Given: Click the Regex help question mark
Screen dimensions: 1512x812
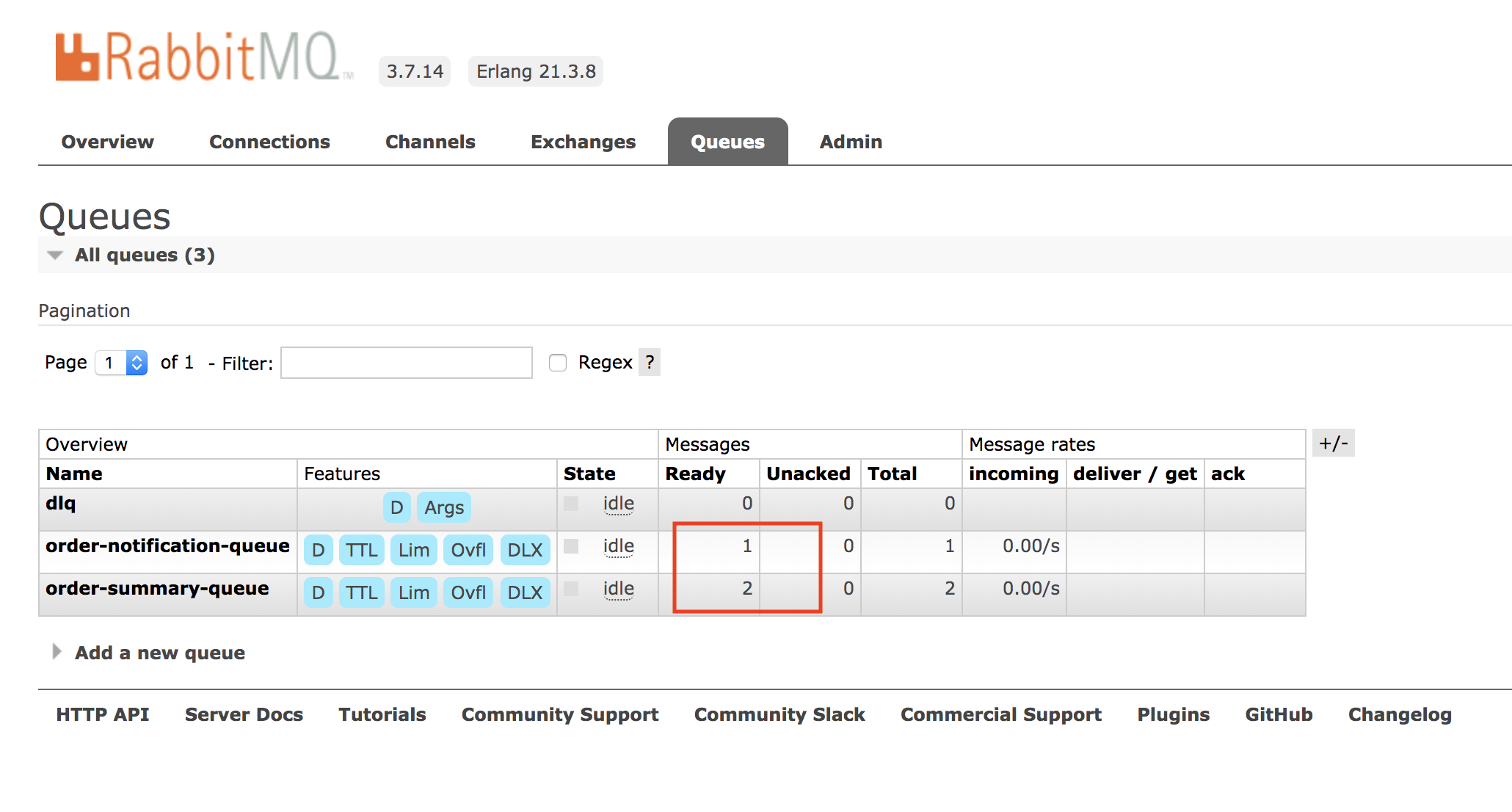Looking at the screenshot, I should coord(650,362).
